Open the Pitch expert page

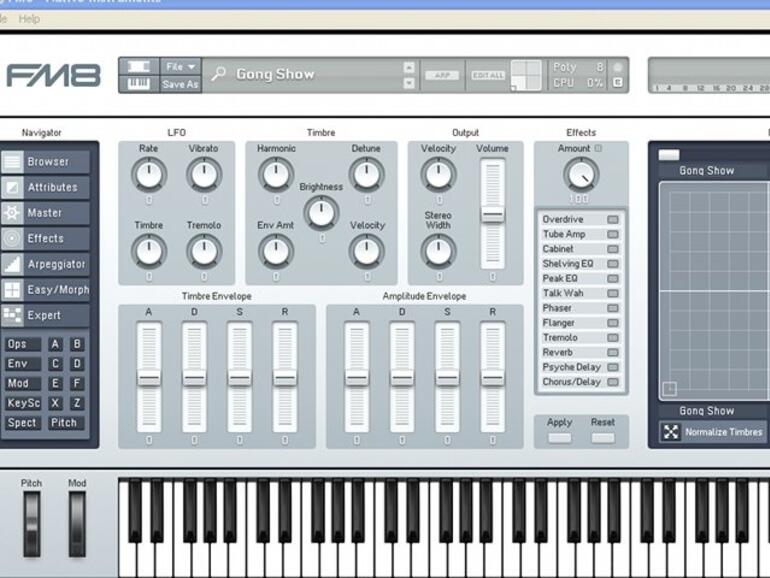(66, 422)
